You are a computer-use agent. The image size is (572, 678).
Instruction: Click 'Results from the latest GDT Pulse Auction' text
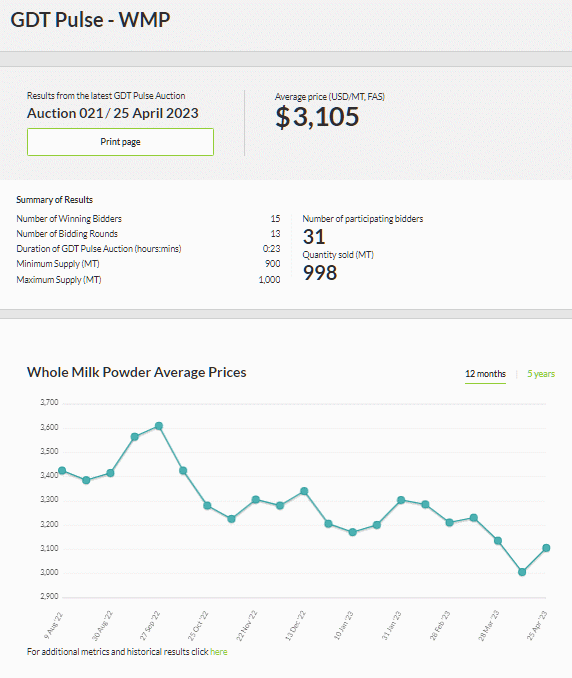tap(106, 96)
